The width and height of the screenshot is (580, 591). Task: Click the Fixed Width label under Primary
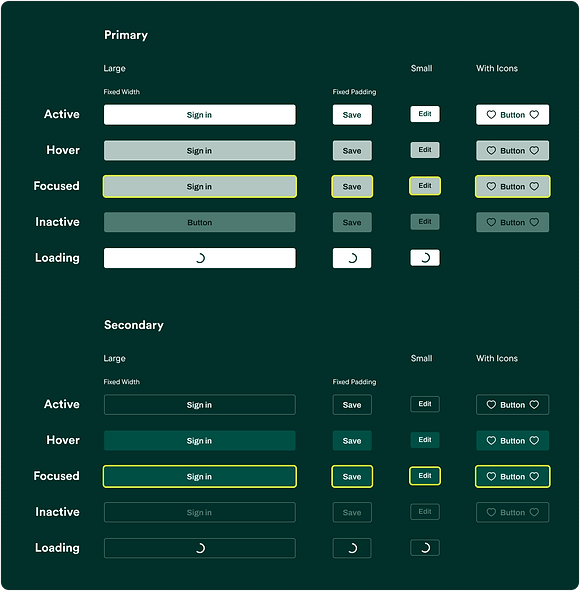click(x=121, y=92)
